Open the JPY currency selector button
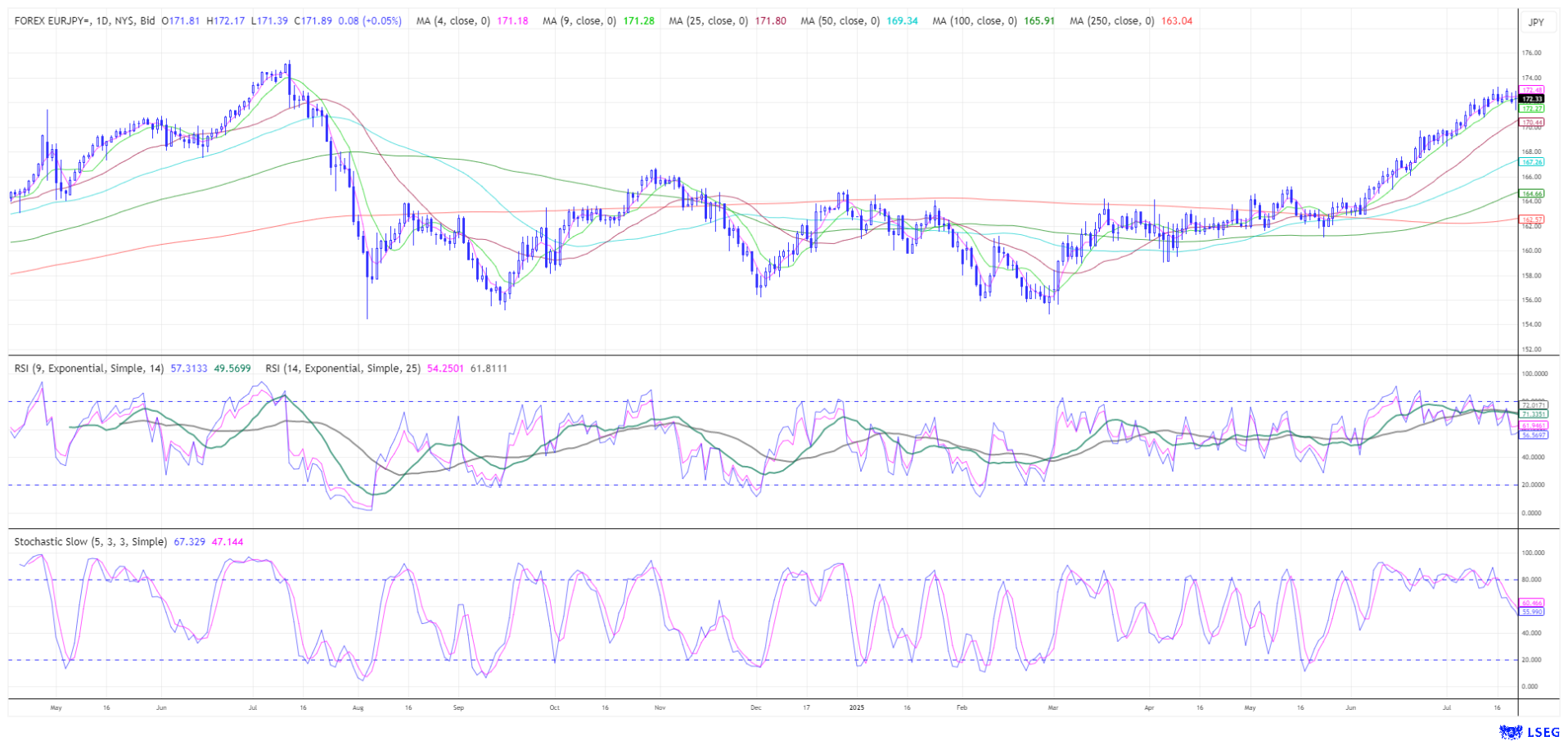The width and height of the screenshot is (1568, 741). [1536, 22]
